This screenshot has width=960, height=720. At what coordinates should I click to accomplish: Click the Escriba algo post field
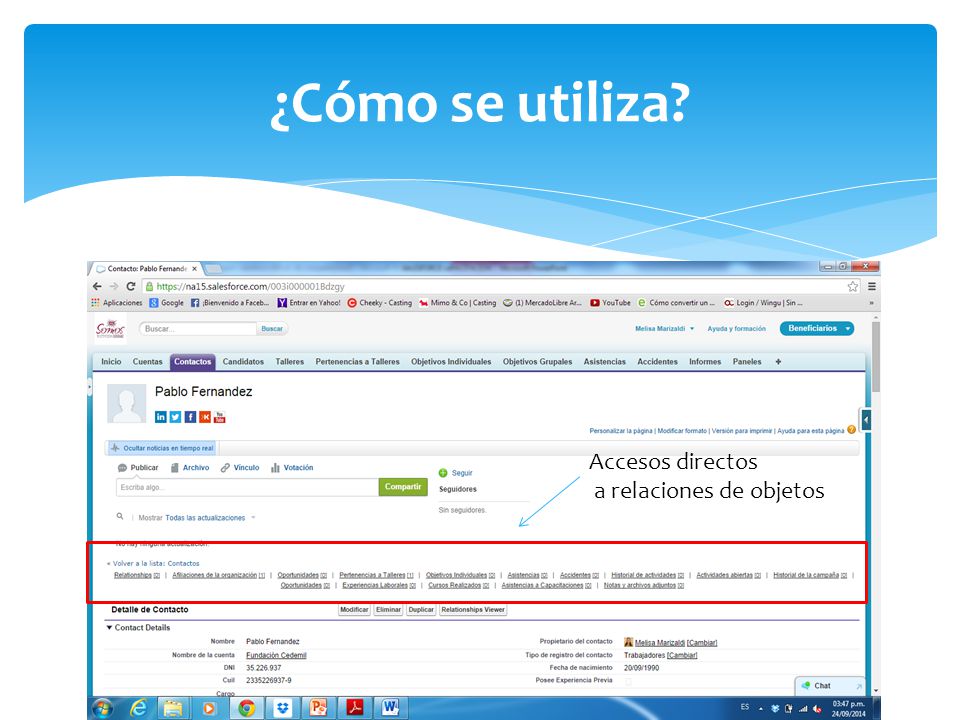tap(247, 487)
